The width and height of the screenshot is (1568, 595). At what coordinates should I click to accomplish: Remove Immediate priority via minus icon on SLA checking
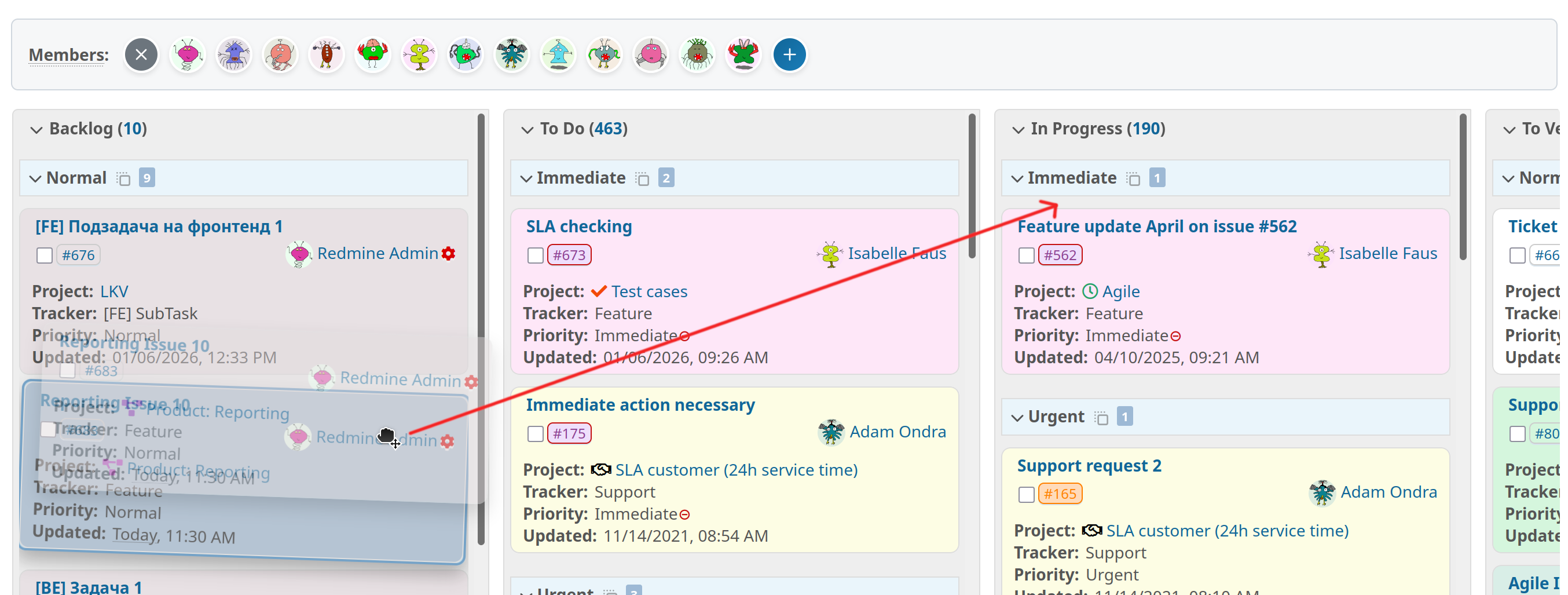pyautogui.click(x=686, y=335)
